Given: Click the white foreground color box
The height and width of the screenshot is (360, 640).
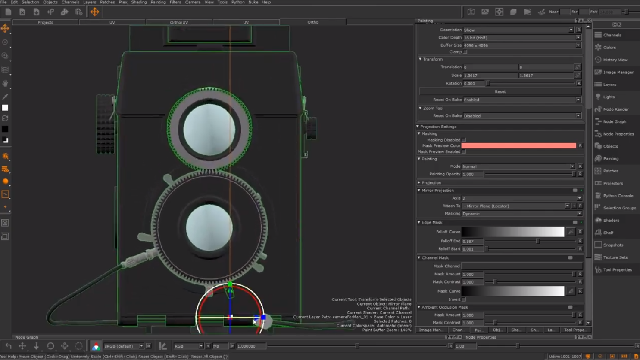Looking at the screenshot, I should point(5,108).
